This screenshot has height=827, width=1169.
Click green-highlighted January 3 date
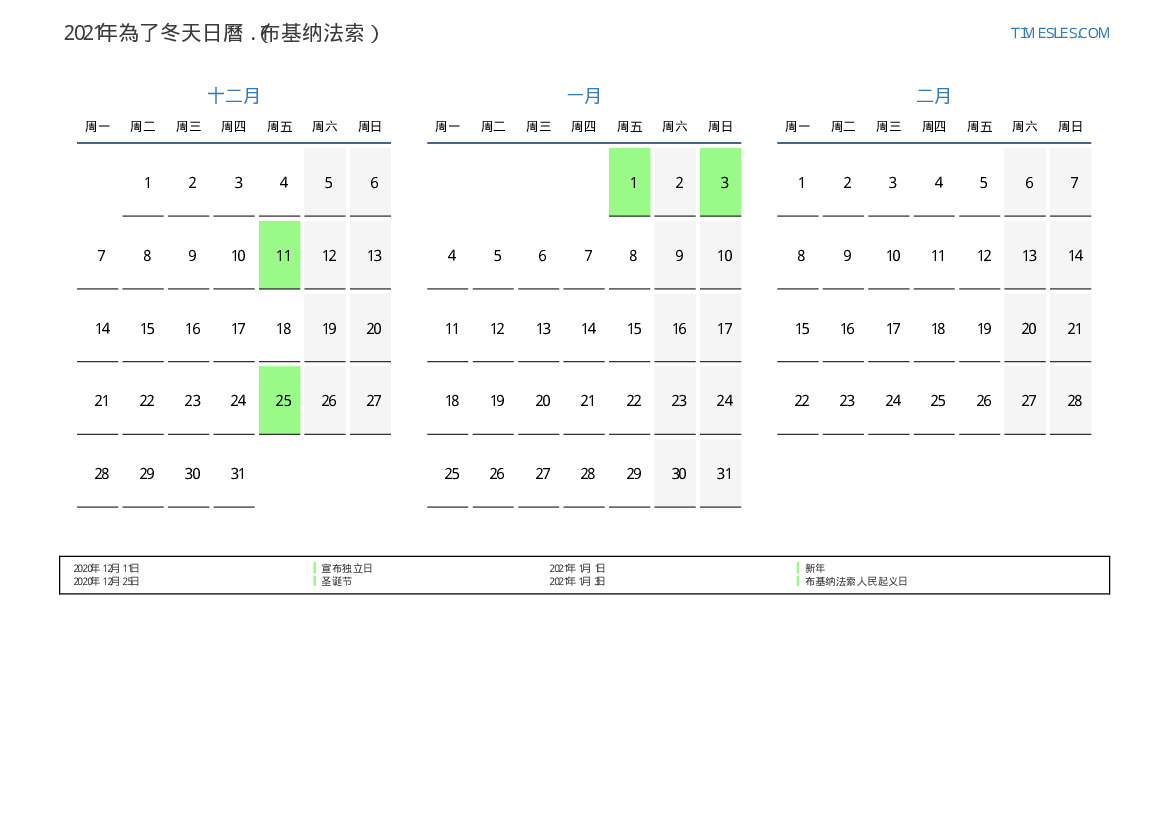click(x=721, y=183)
